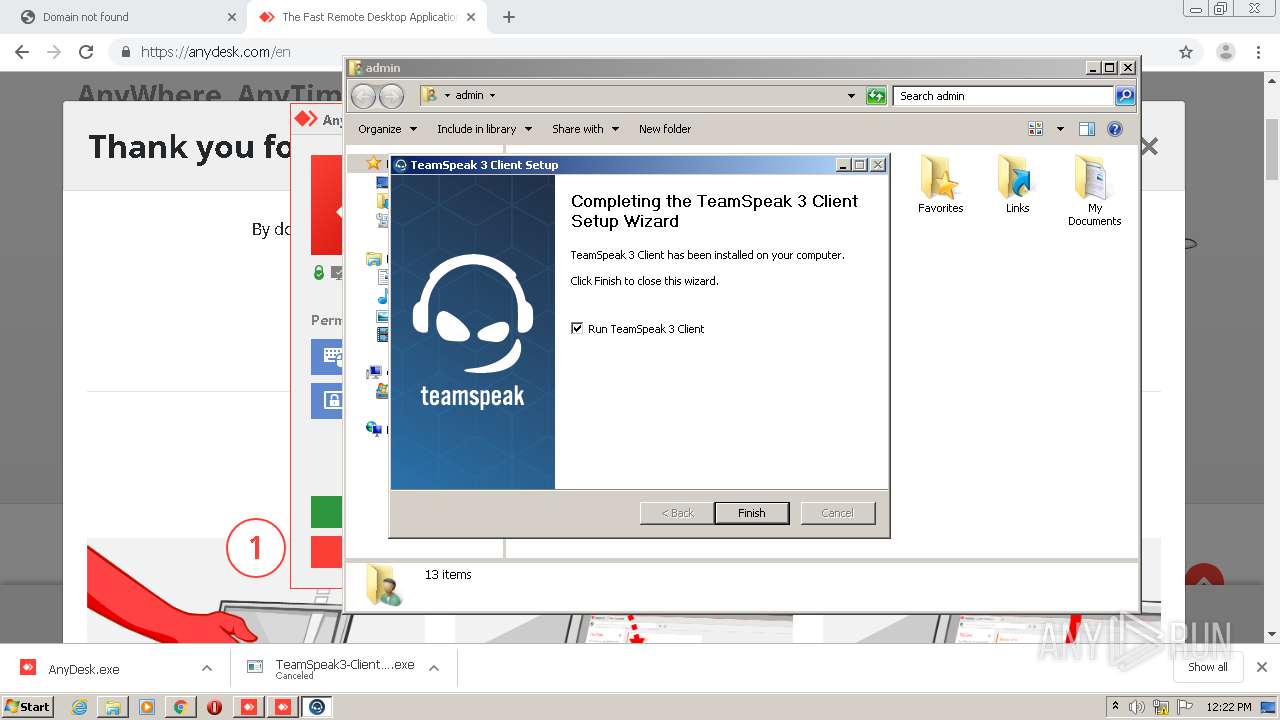Click the search magnifier in Explorer
The height and width of the screenshot is (720, 1280).
[x=1125, y=96]
